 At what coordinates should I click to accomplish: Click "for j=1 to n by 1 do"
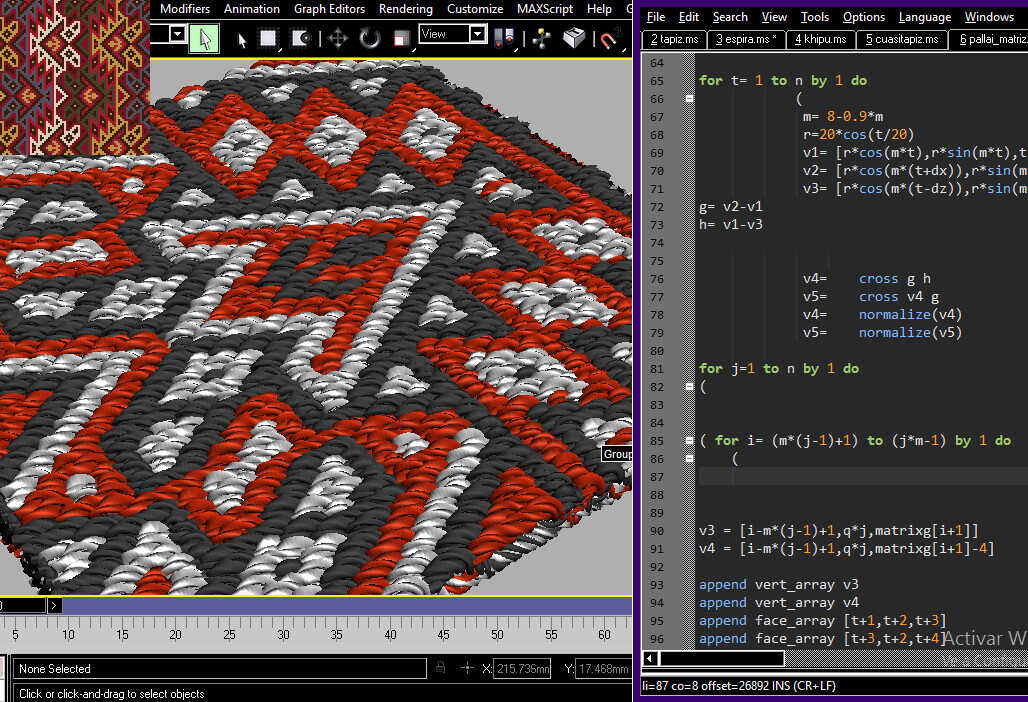(x=779, y=368)
